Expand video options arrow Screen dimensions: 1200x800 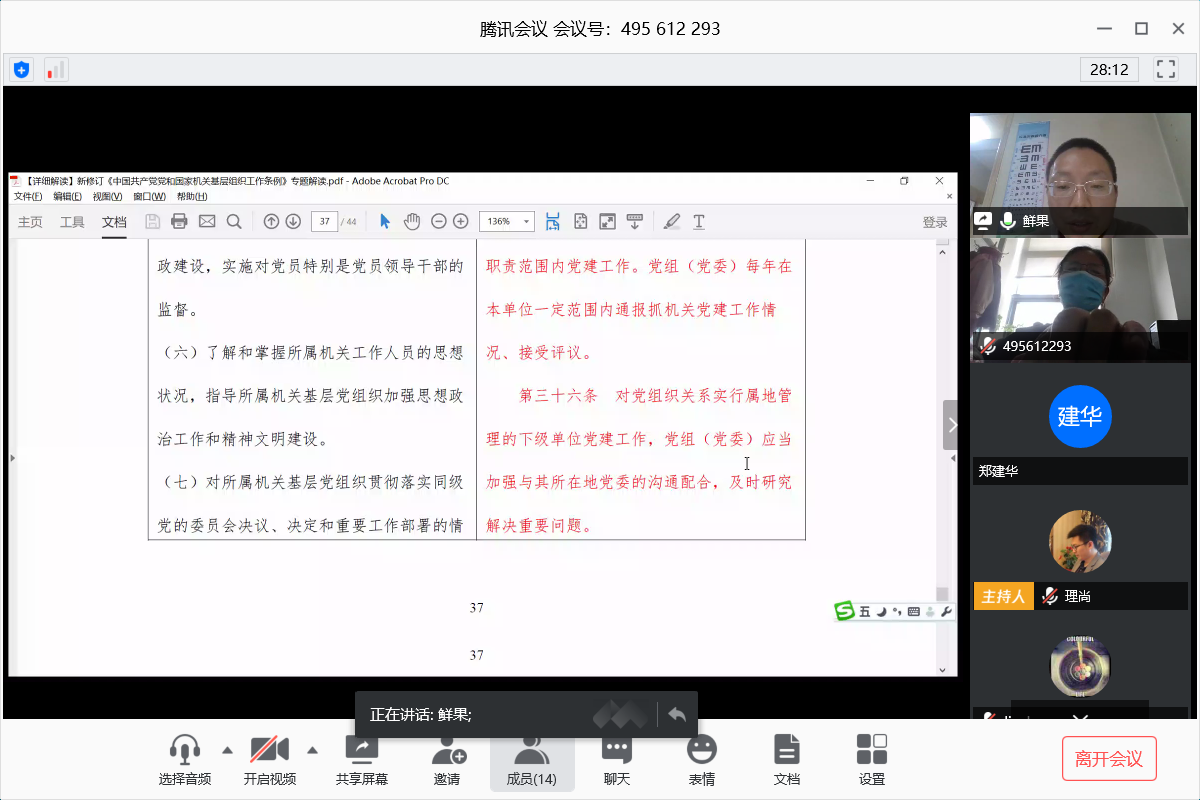point(312,749)
